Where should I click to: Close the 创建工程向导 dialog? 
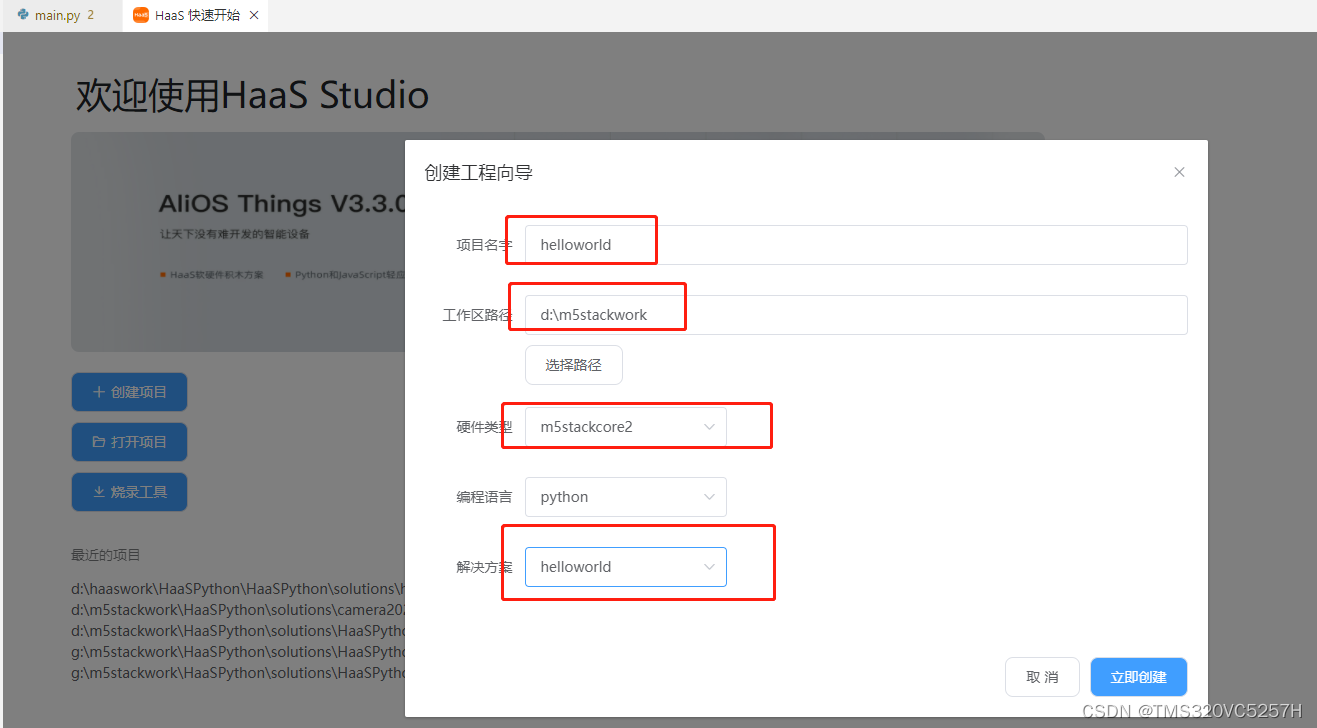coord(1179,172)
